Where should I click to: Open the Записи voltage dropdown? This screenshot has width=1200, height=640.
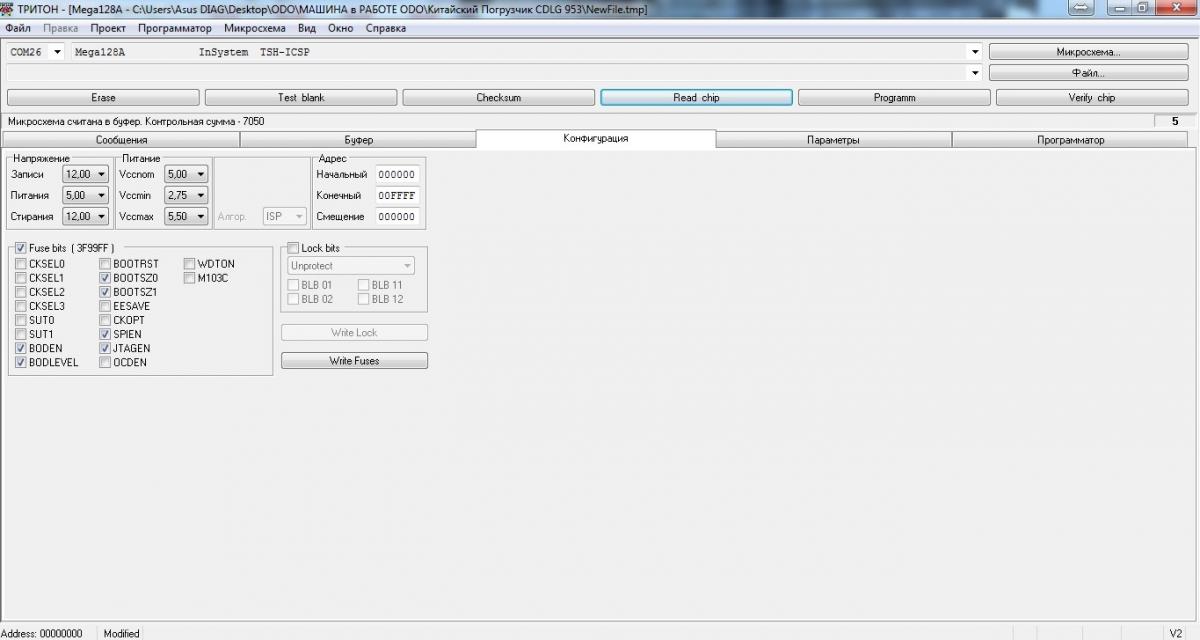click(x=84, y=174)
